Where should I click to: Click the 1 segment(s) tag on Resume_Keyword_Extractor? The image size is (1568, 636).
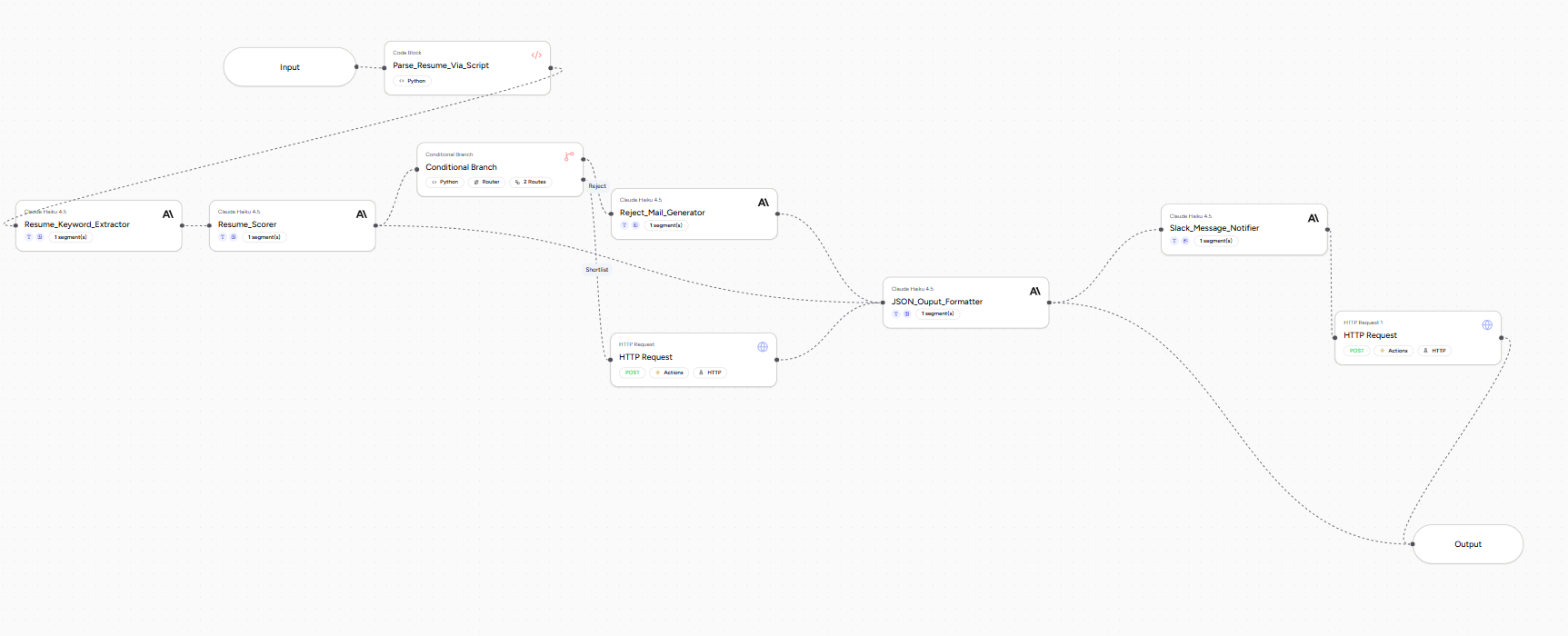click(70, 237)
